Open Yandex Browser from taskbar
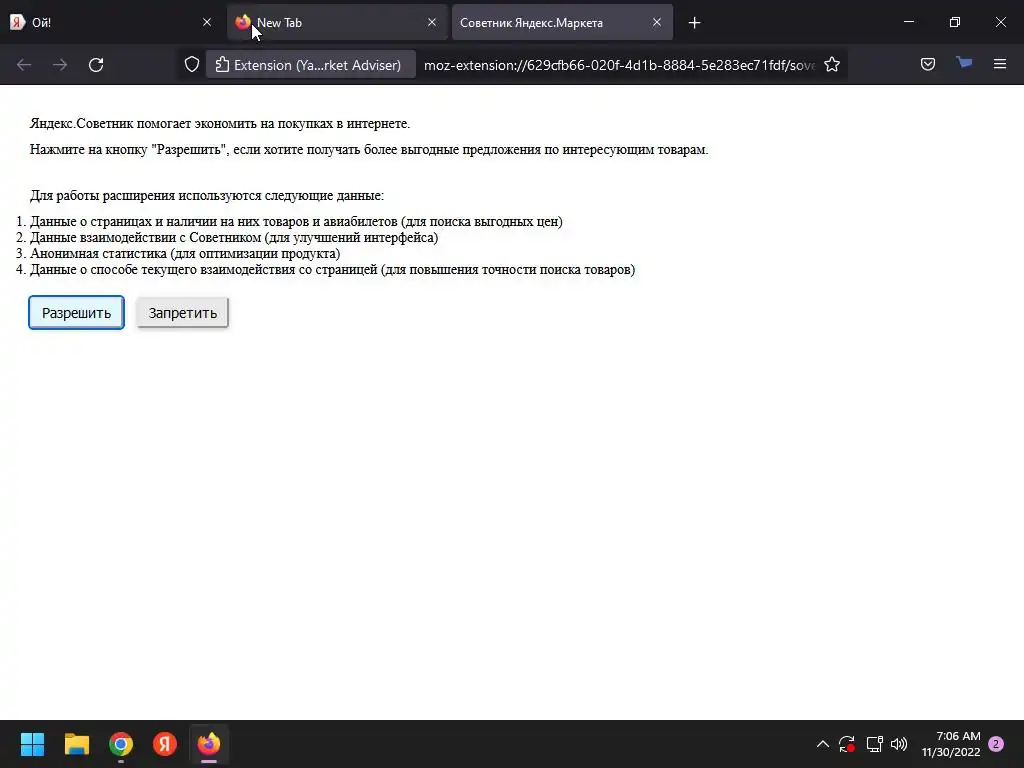Image resolution: width=1024 pixels, height=768 pixels. point(165,744)
